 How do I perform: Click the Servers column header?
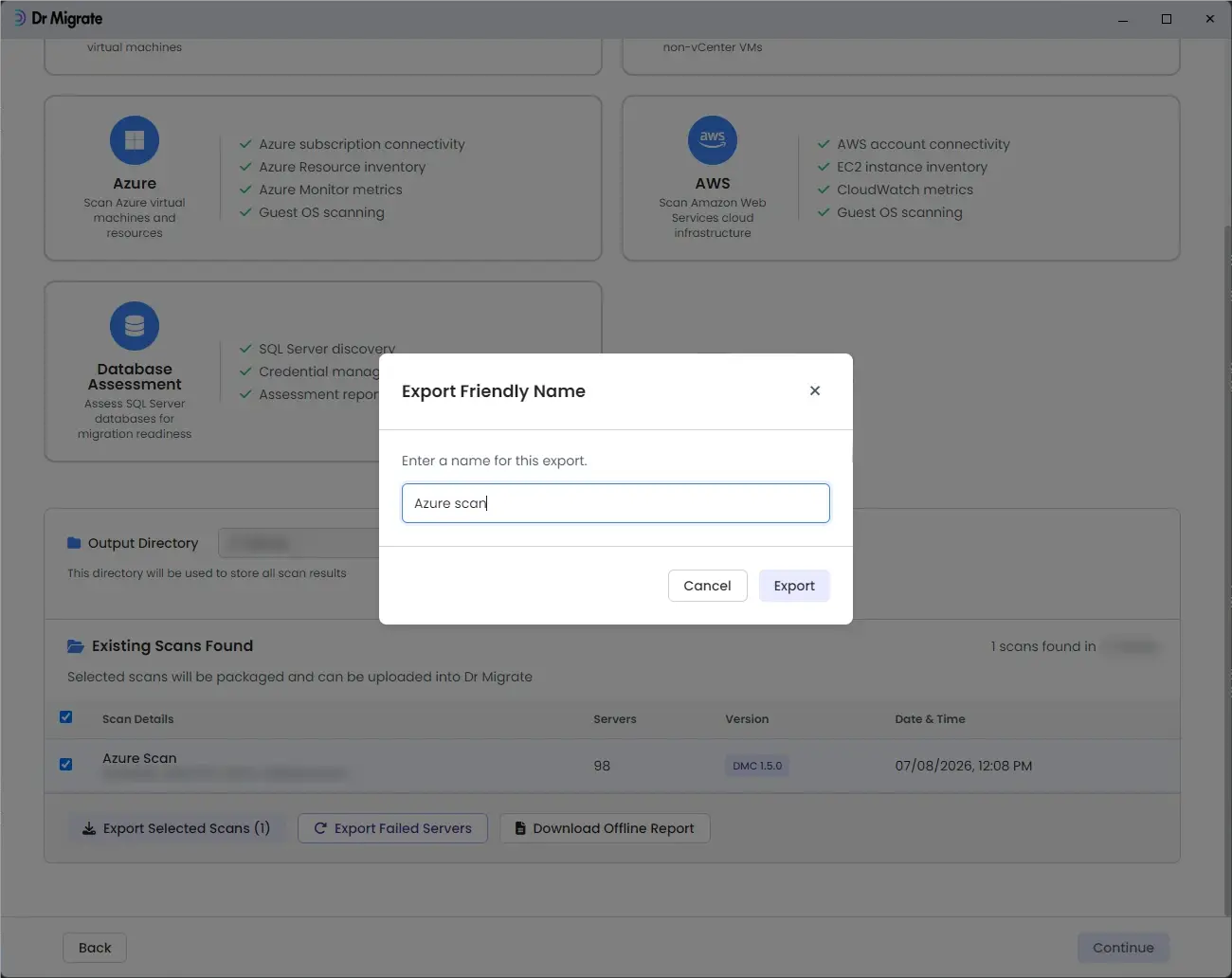[615, 719]
